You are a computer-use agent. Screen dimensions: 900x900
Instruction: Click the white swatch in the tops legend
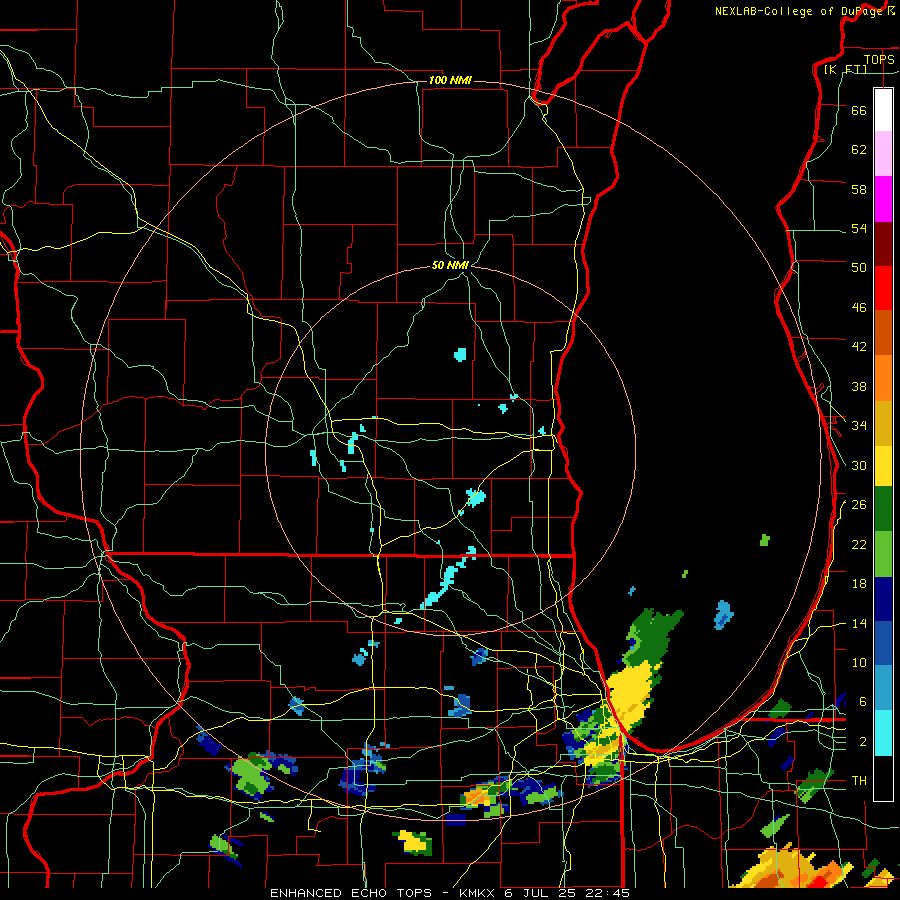point(883,110)
